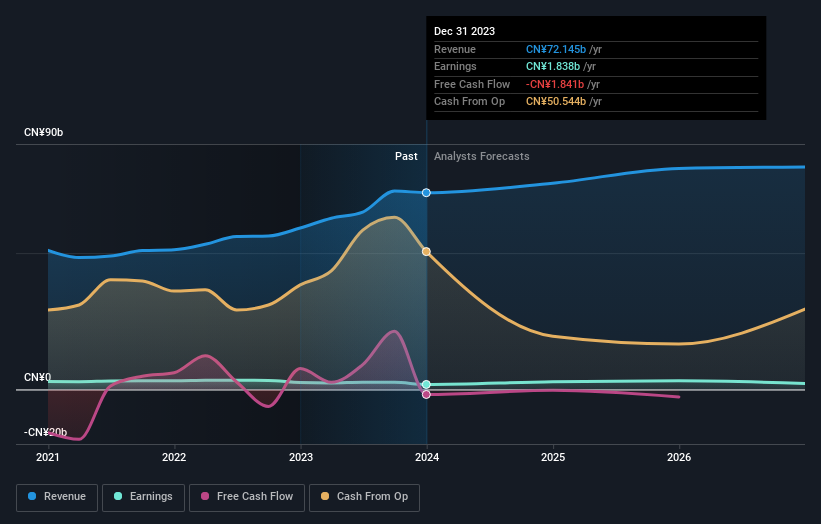Select the blue Revenue data point on the chart
Screen dimensions: 821x524
pyautogui.click(x=426, y=193)
